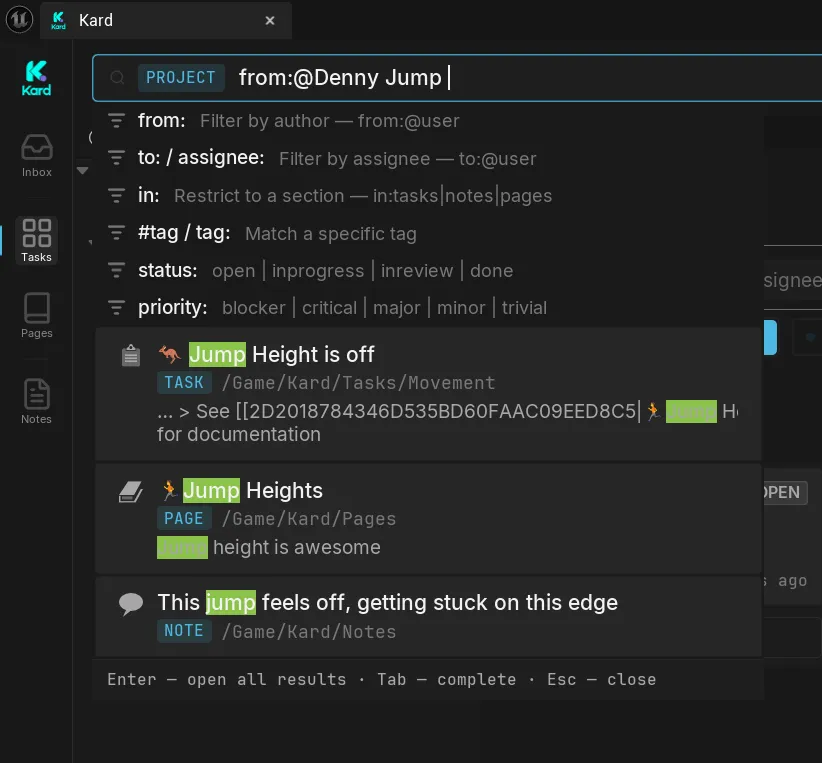
Task: Click the Kard tab icon
Action: click(58, 20)
